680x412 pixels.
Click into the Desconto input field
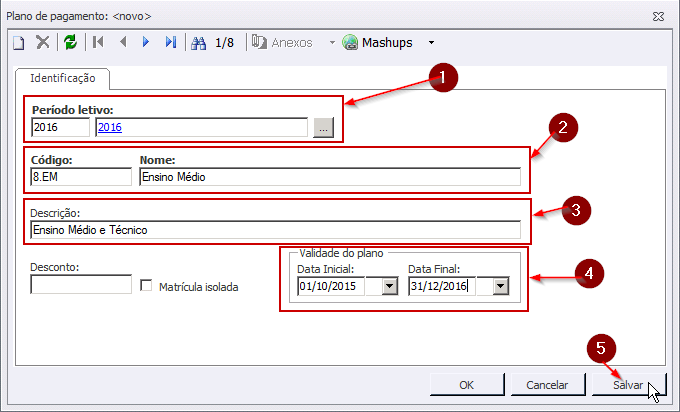[81, 285]
